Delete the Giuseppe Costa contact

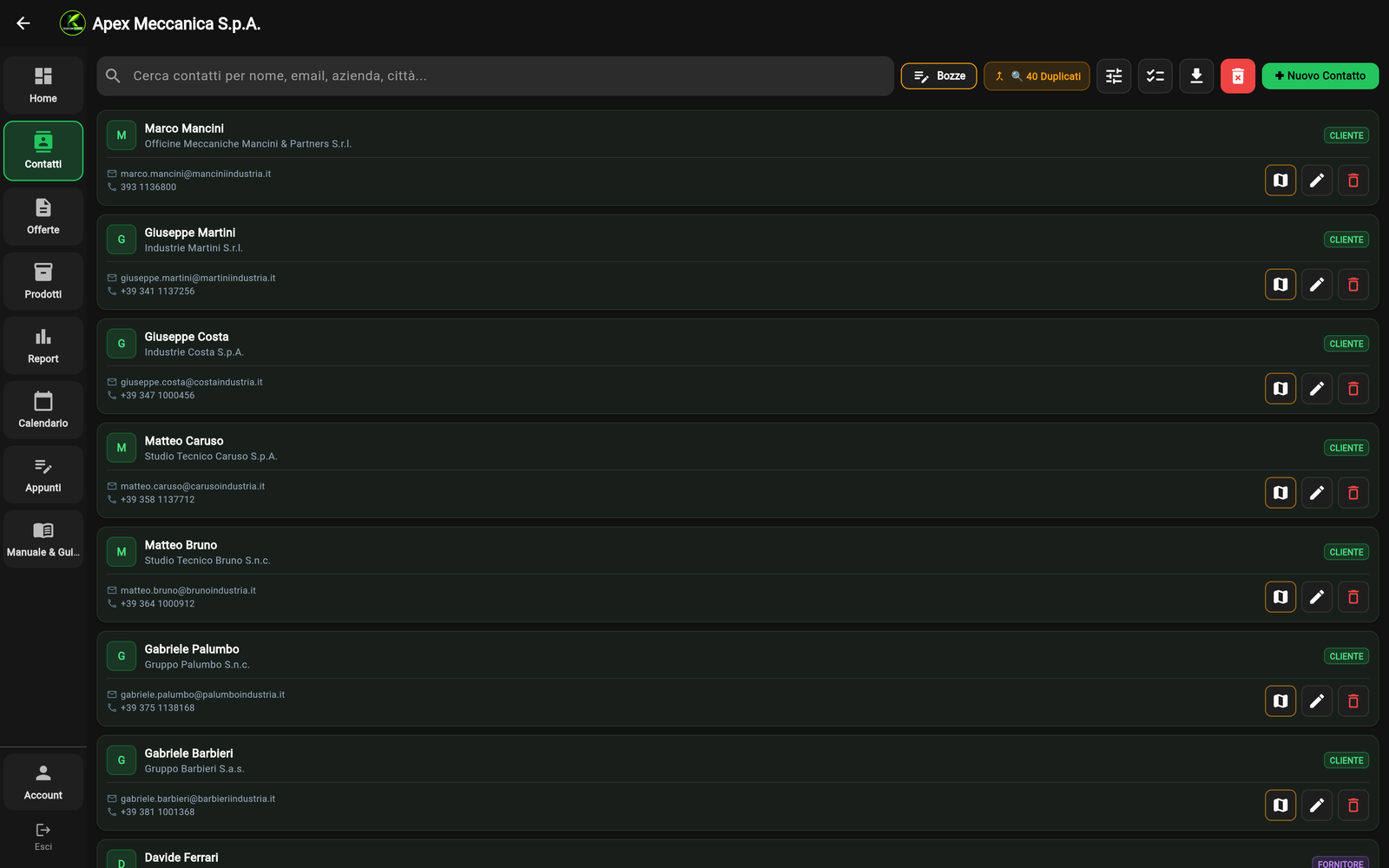(1353, 389)
